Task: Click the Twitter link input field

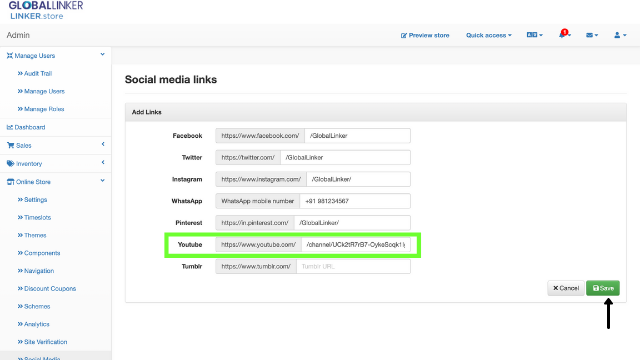Action: point(345,158)
